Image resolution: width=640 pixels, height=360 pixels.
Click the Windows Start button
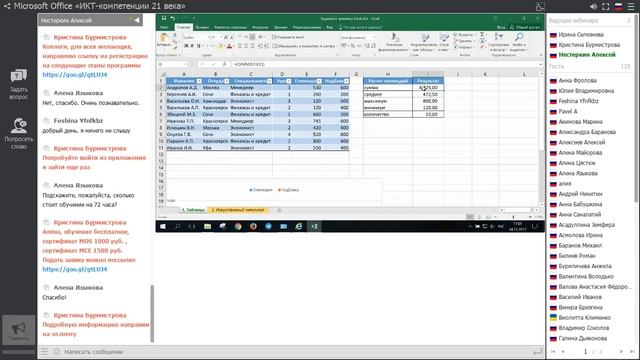point(163,226)
